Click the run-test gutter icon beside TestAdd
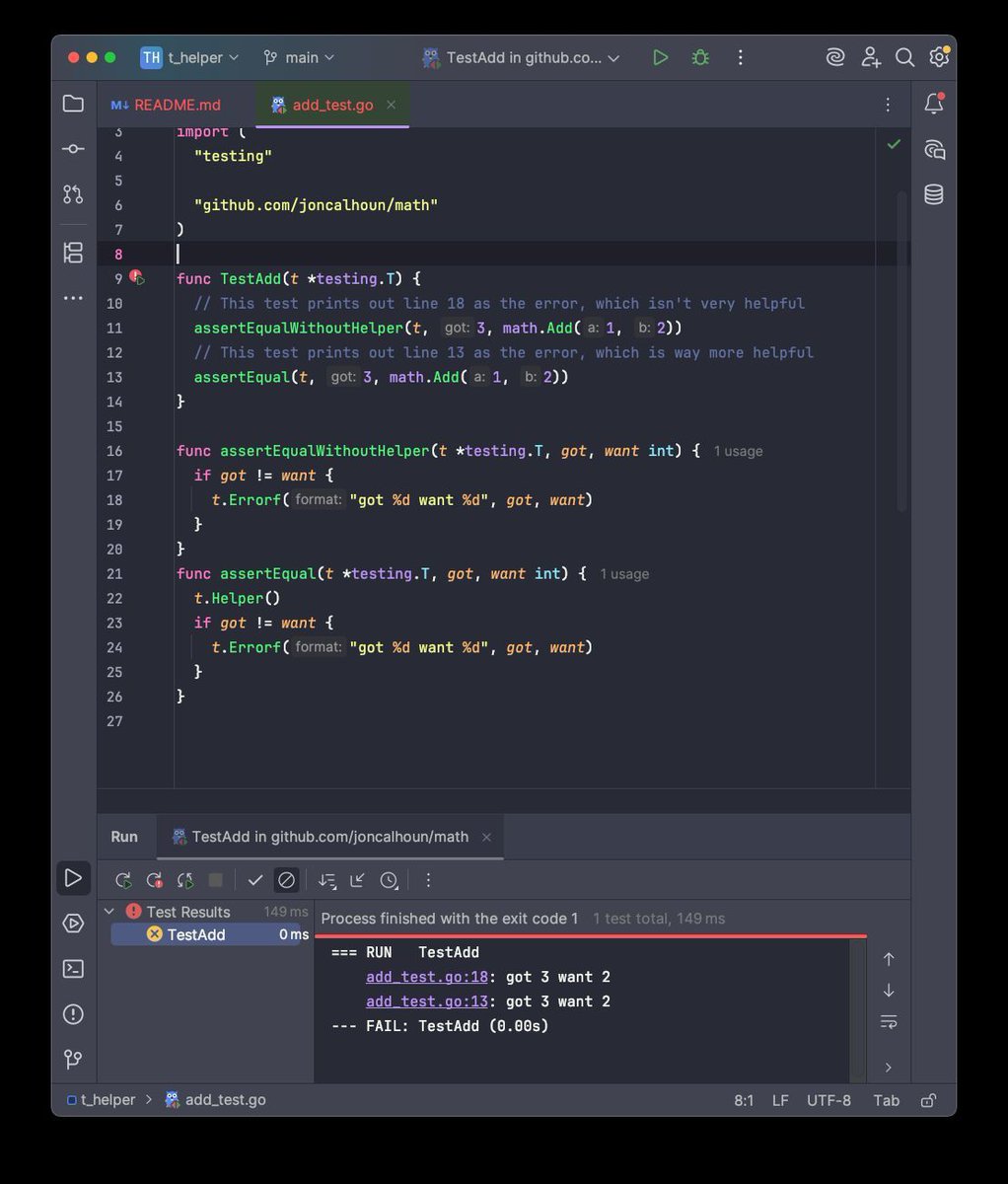Image resolution: width=1008 pixels, height=1184 pixels. tap(136, 278)
